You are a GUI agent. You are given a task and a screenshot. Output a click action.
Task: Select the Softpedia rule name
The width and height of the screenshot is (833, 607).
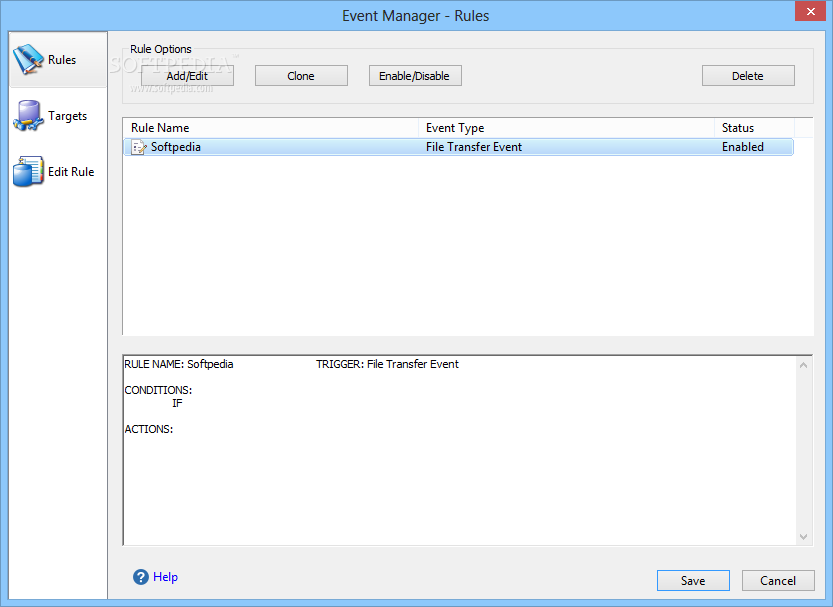pyautogui.click(x=176, y=147)
